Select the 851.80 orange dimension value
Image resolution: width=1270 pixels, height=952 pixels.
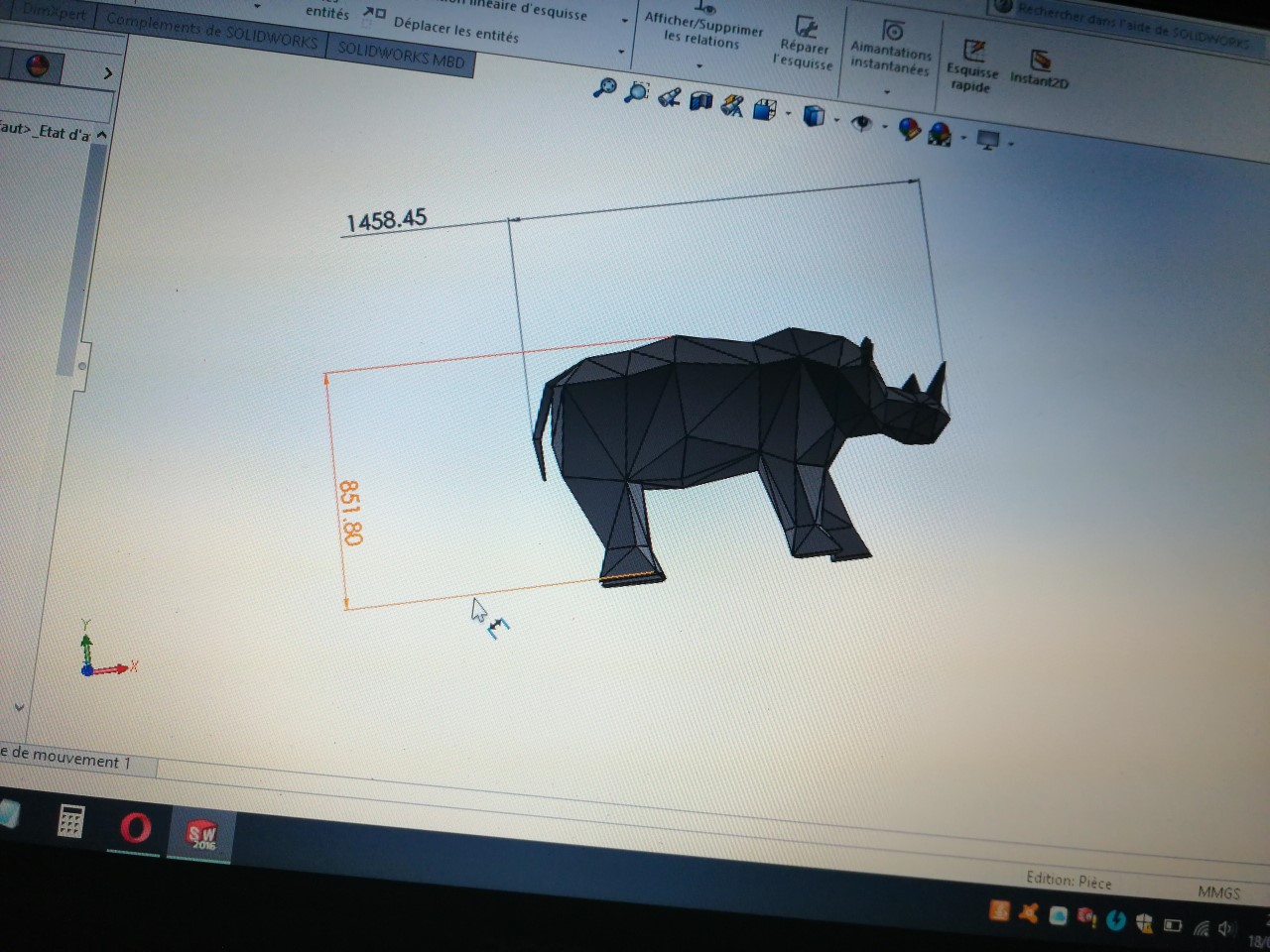(350, 513)
